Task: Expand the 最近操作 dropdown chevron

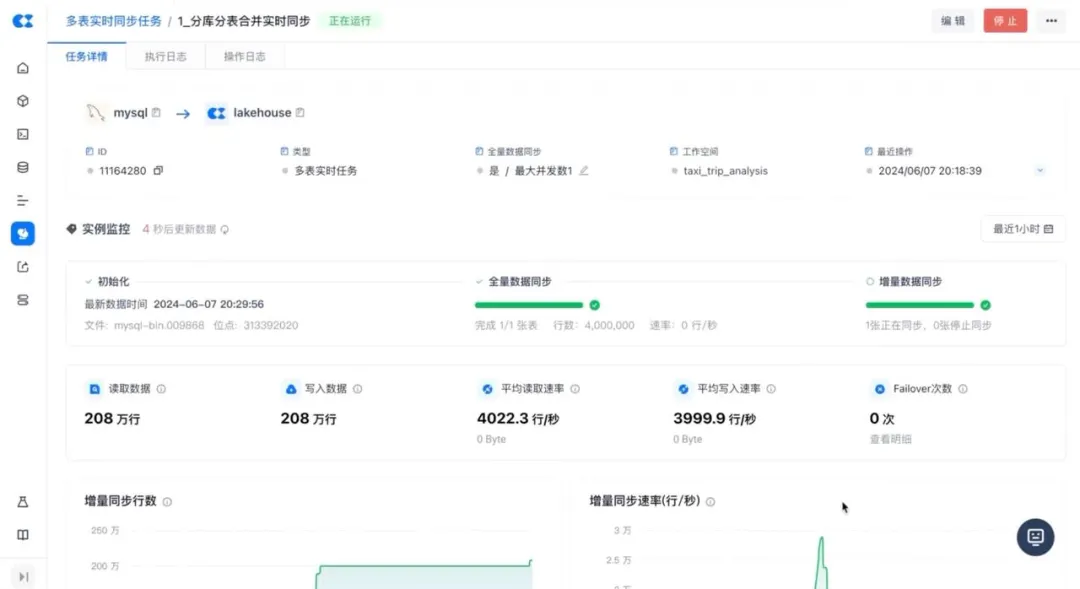Action: (1040, 171)
